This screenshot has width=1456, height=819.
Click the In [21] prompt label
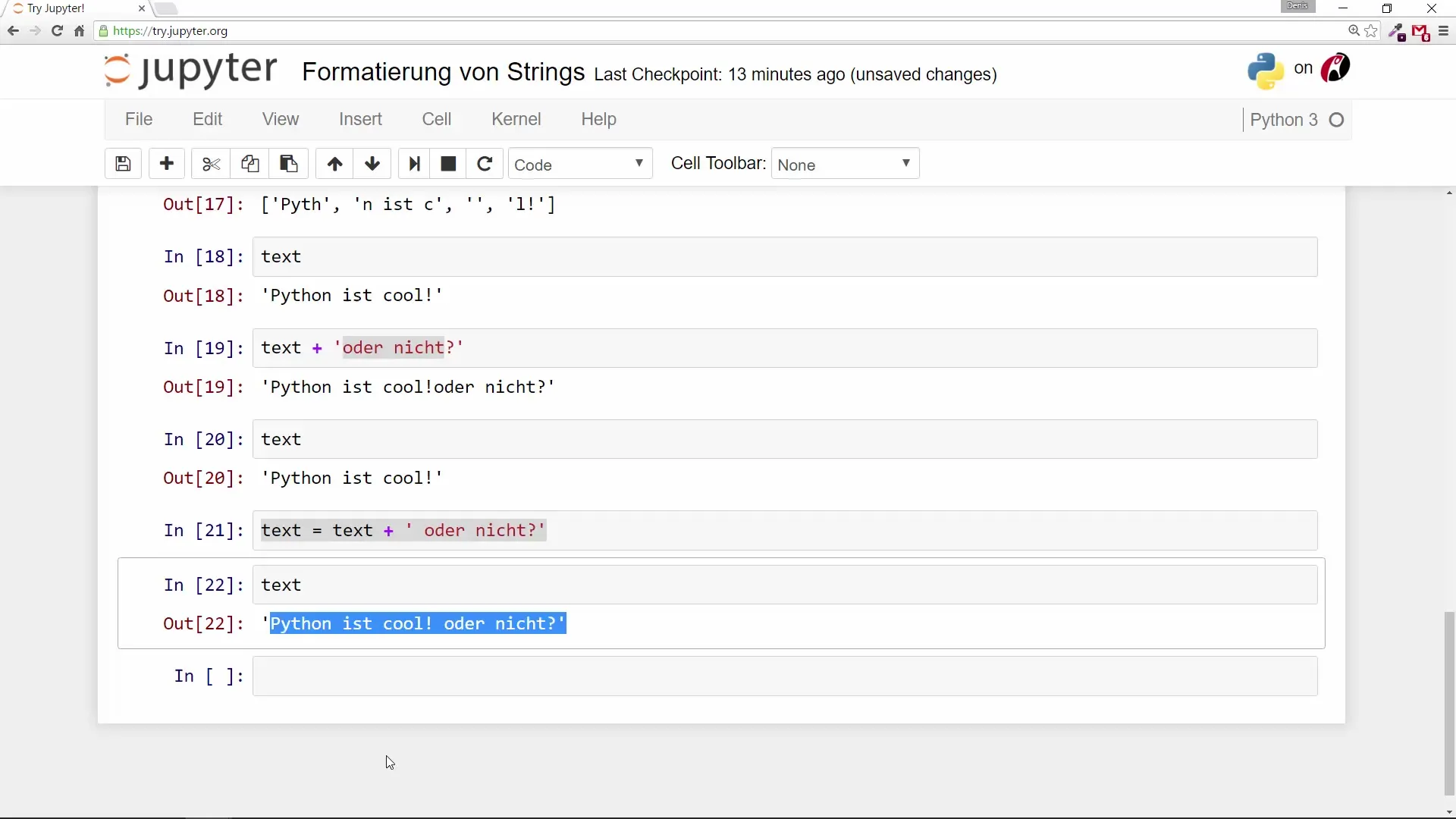[203, 530]
